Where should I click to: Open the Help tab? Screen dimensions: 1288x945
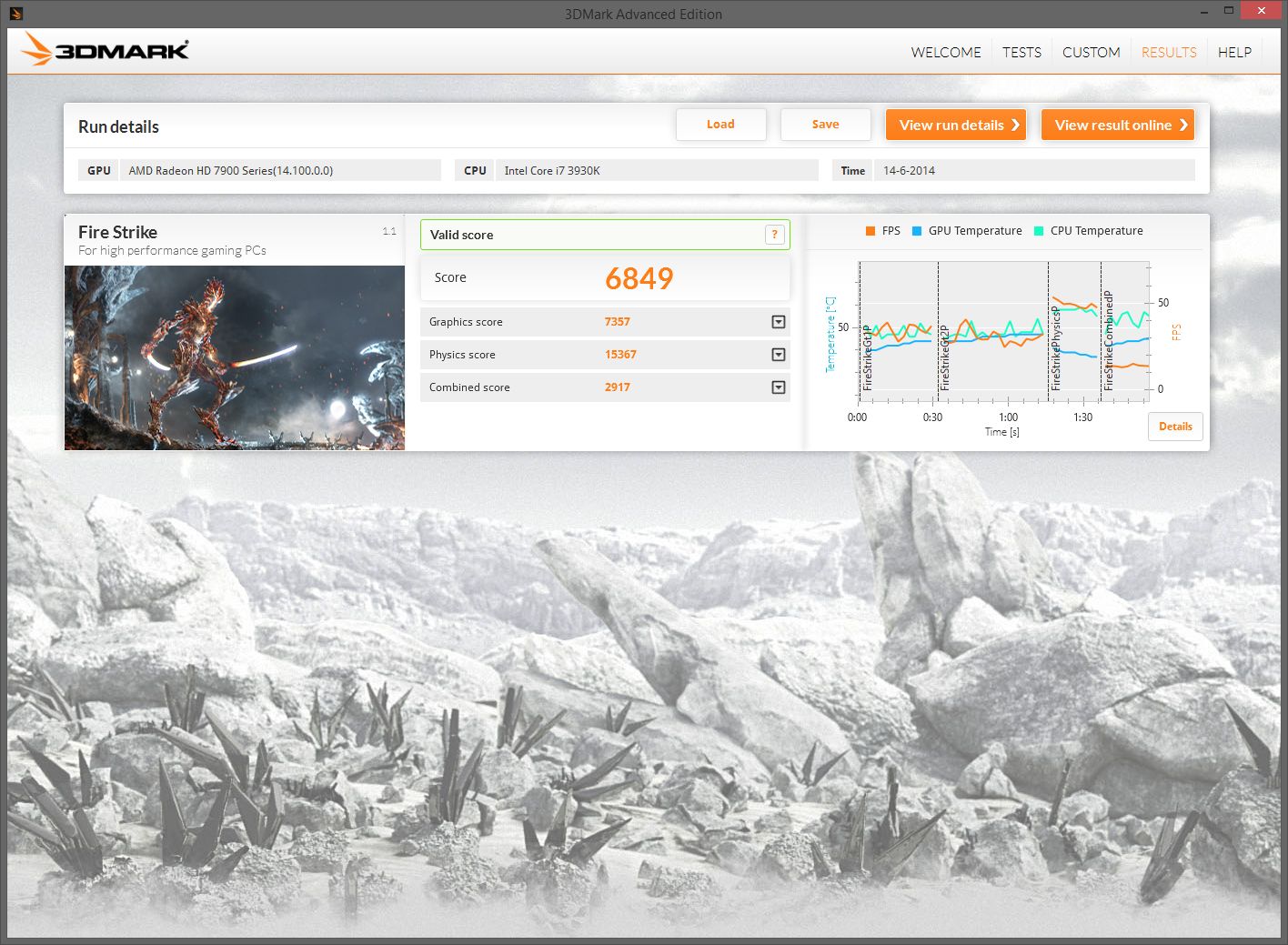[1234, 53]
